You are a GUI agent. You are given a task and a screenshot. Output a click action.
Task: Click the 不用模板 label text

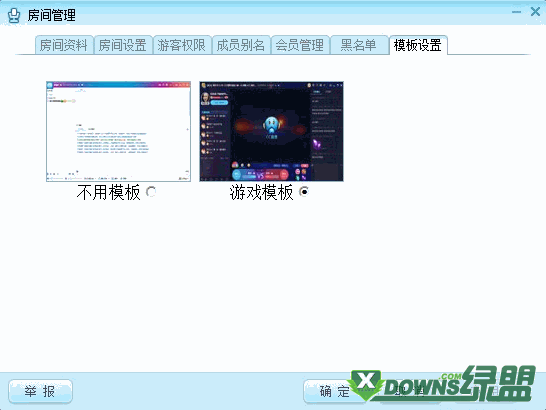pyautogui.click(x=109, y=192)
